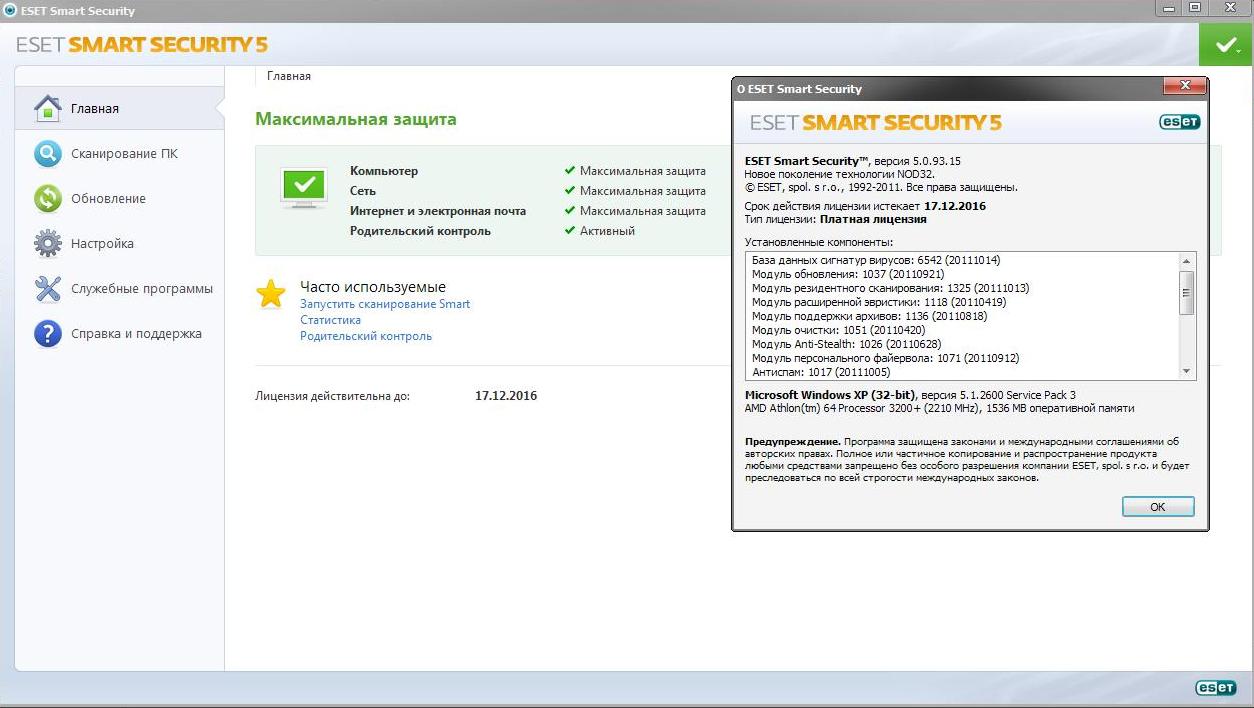Close the О ESET Smart Security dialog
Image resolution: width=1254 pixels, height=708 pixels.
point(1185,86)
